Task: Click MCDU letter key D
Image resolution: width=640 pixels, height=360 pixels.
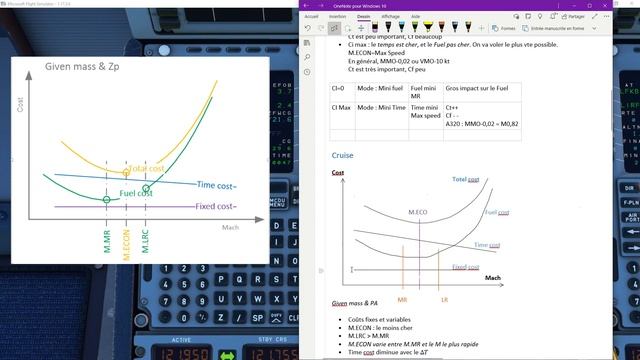Action: [277, 225]
